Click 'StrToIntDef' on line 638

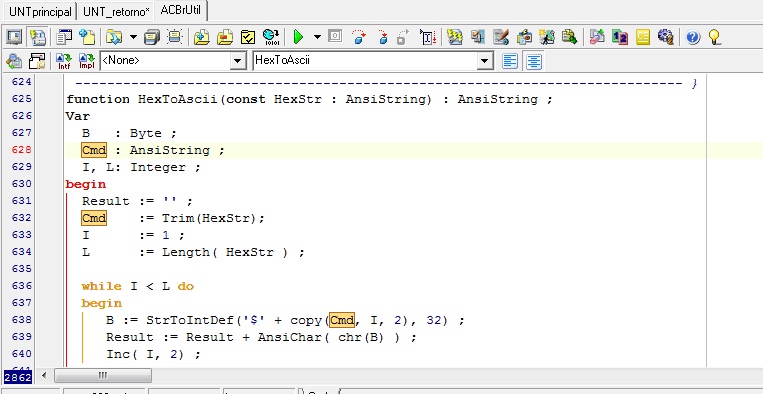tap(190, 321)
